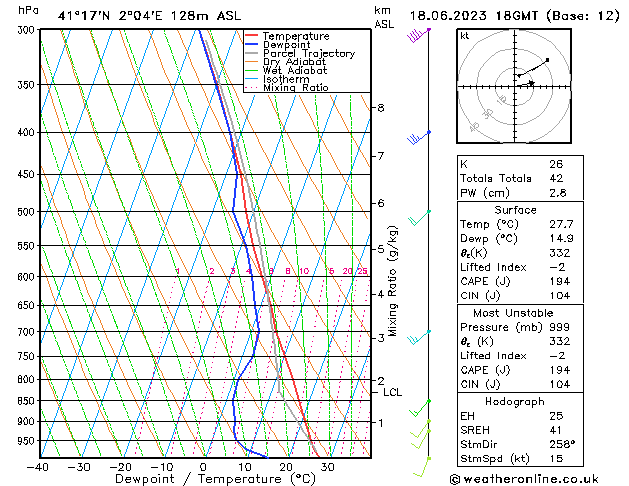Viewport: 629px width, 486px height.
Task: Click the lowest yellow-green wind barb near surface
Action: pos(422,467)
